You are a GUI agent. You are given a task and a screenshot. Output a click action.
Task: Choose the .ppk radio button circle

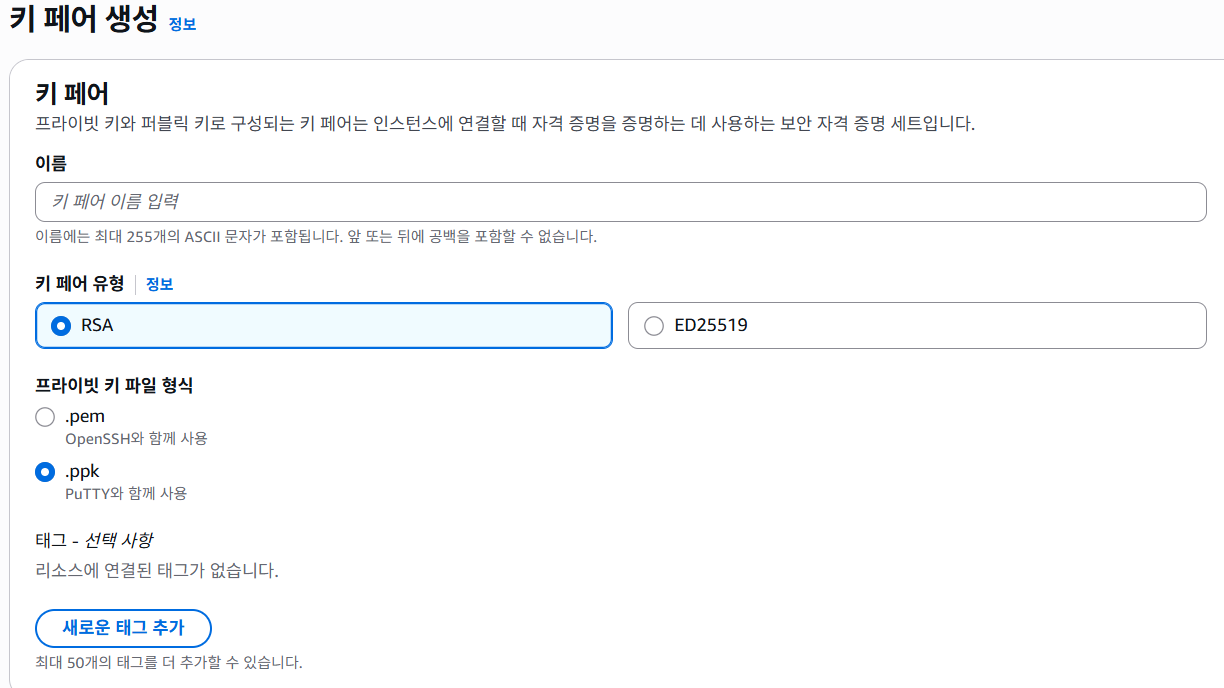[x=45, y=472]
